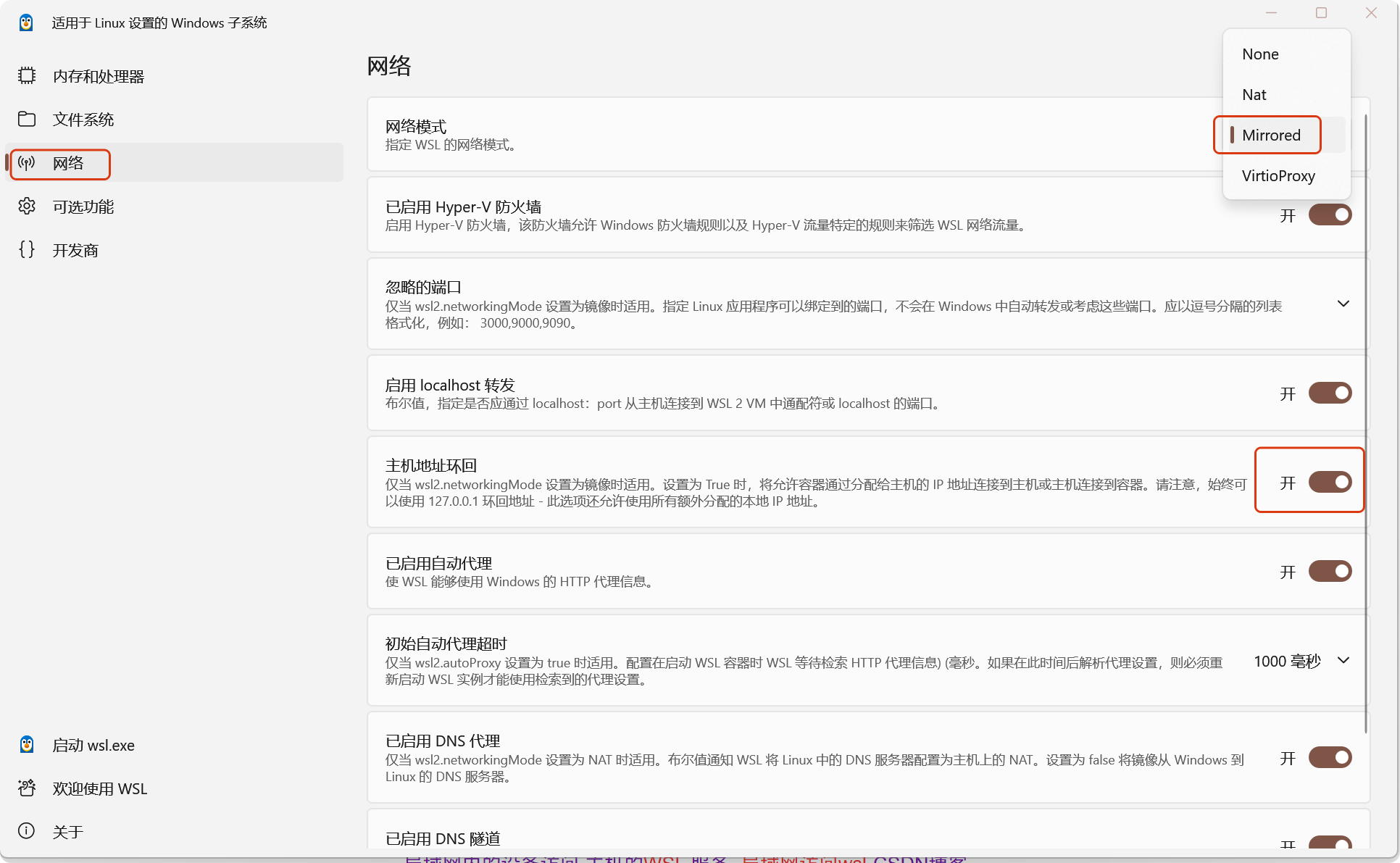Click the settings page vertical scrollbar
This screenshot has width=1400, height=863.
click(1366, 424)
